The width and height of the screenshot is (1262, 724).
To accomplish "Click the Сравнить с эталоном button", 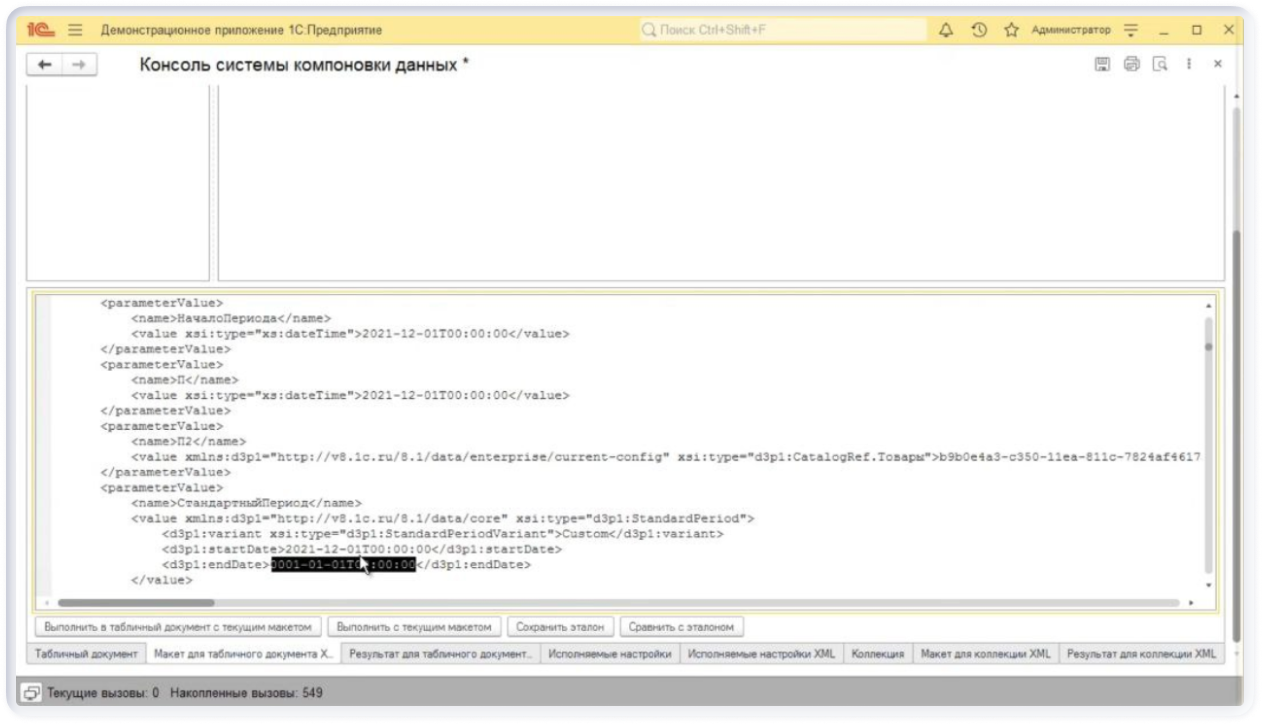I will 681,627.
